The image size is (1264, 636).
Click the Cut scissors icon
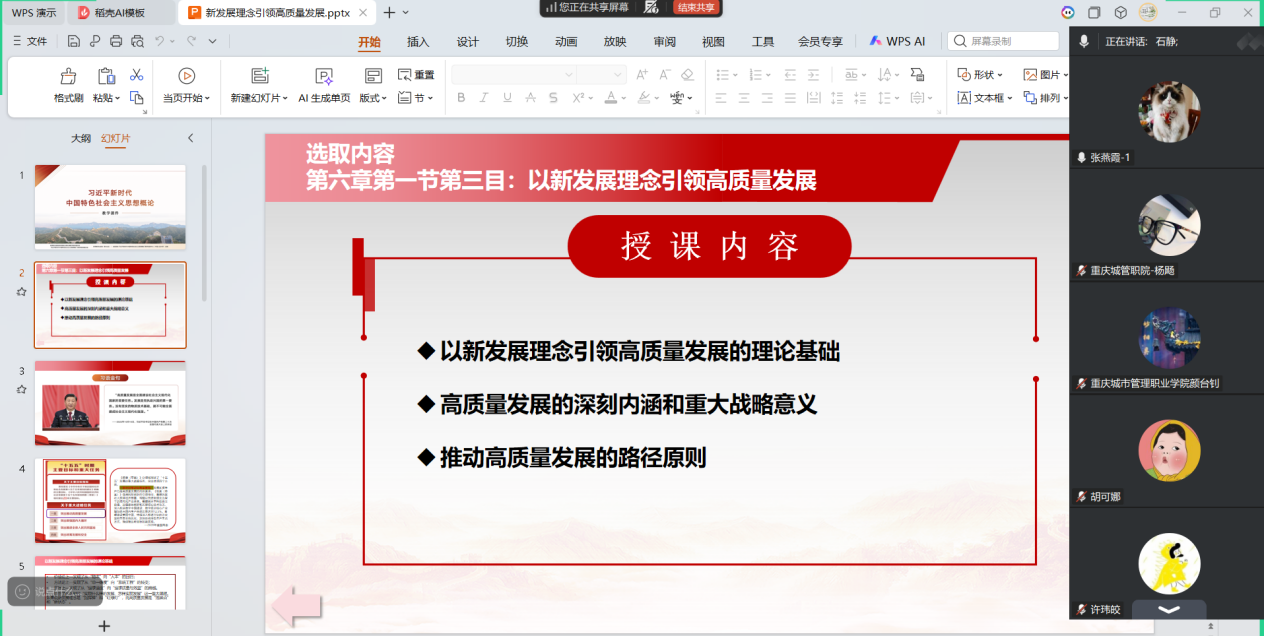click(x=136, y=76)
